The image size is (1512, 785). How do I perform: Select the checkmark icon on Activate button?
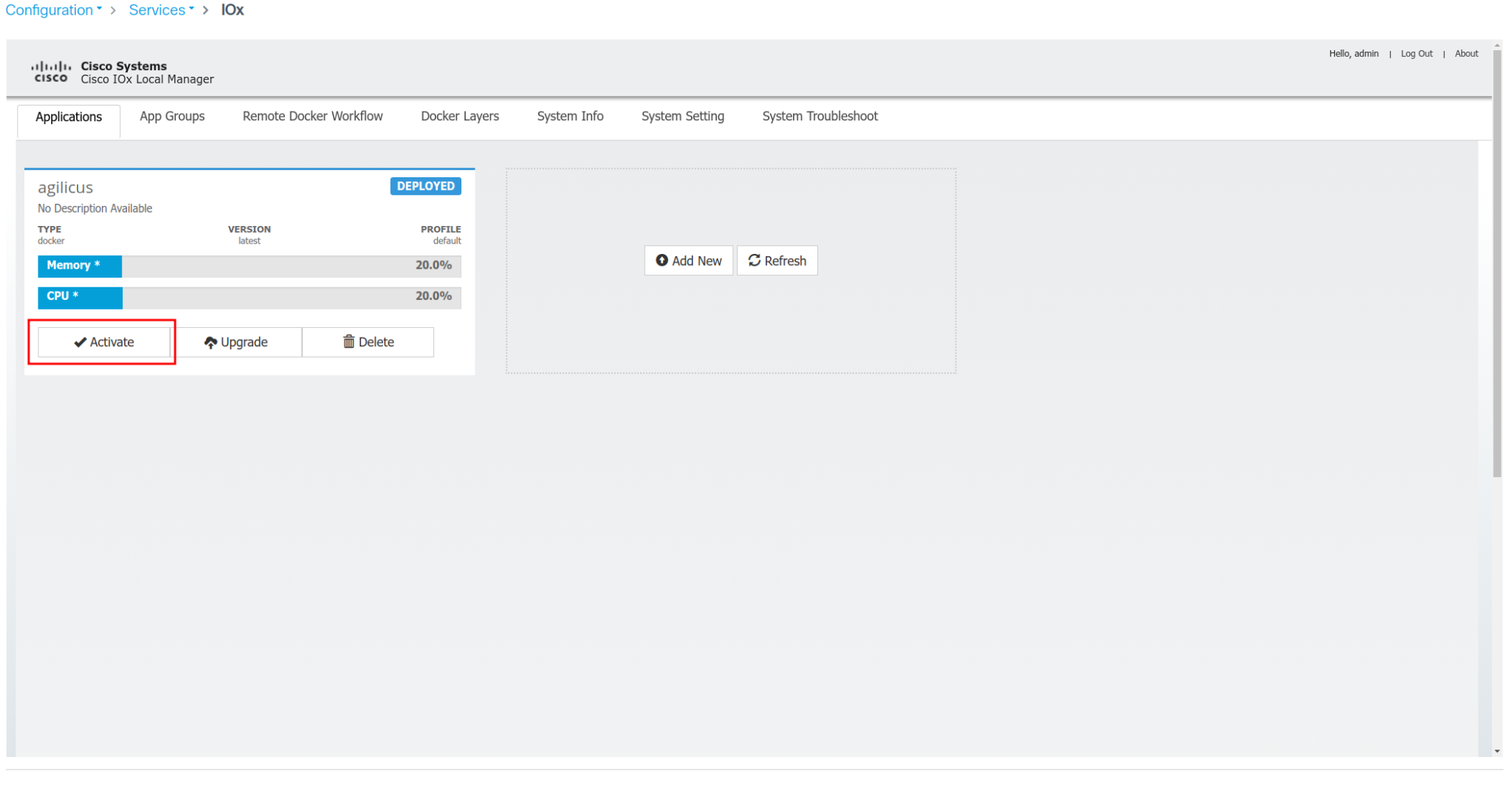pyautogui.click(x=80, y=342)
